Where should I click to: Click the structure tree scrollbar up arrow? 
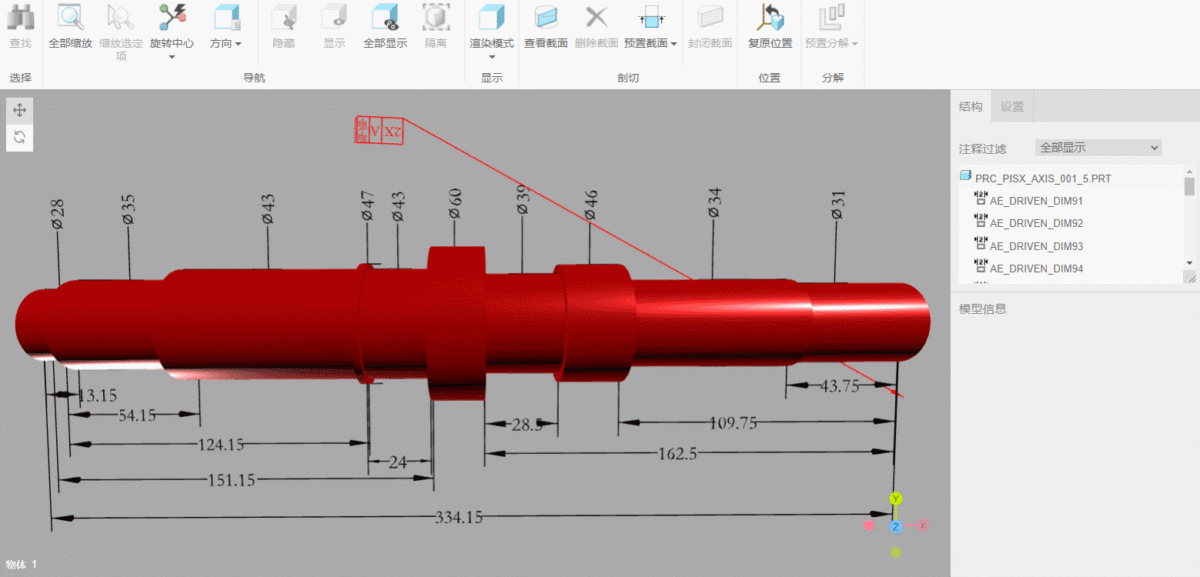tap(1189, 173)
